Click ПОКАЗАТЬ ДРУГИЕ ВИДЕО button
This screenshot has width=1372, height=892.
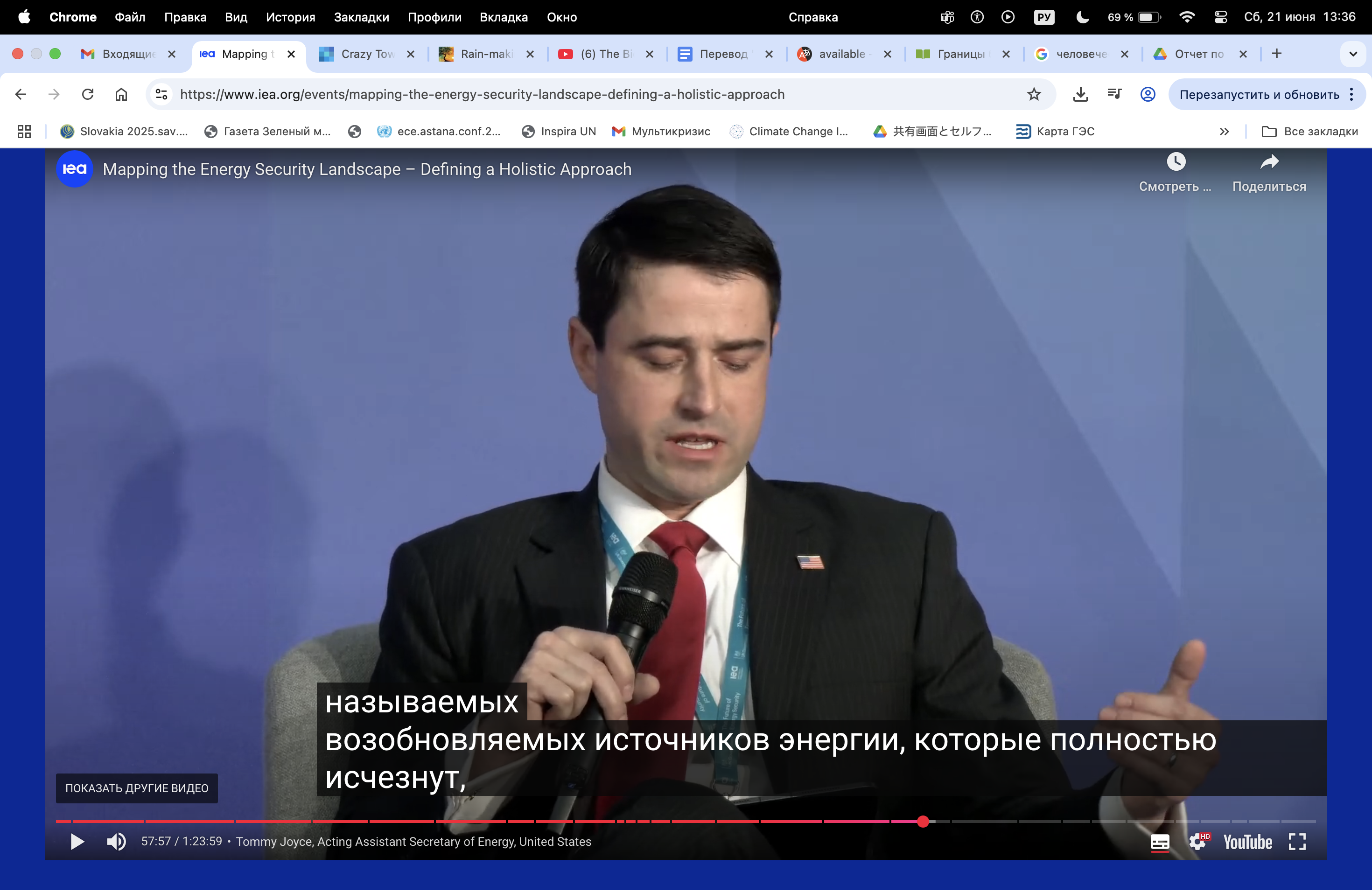tap(137, 789)
